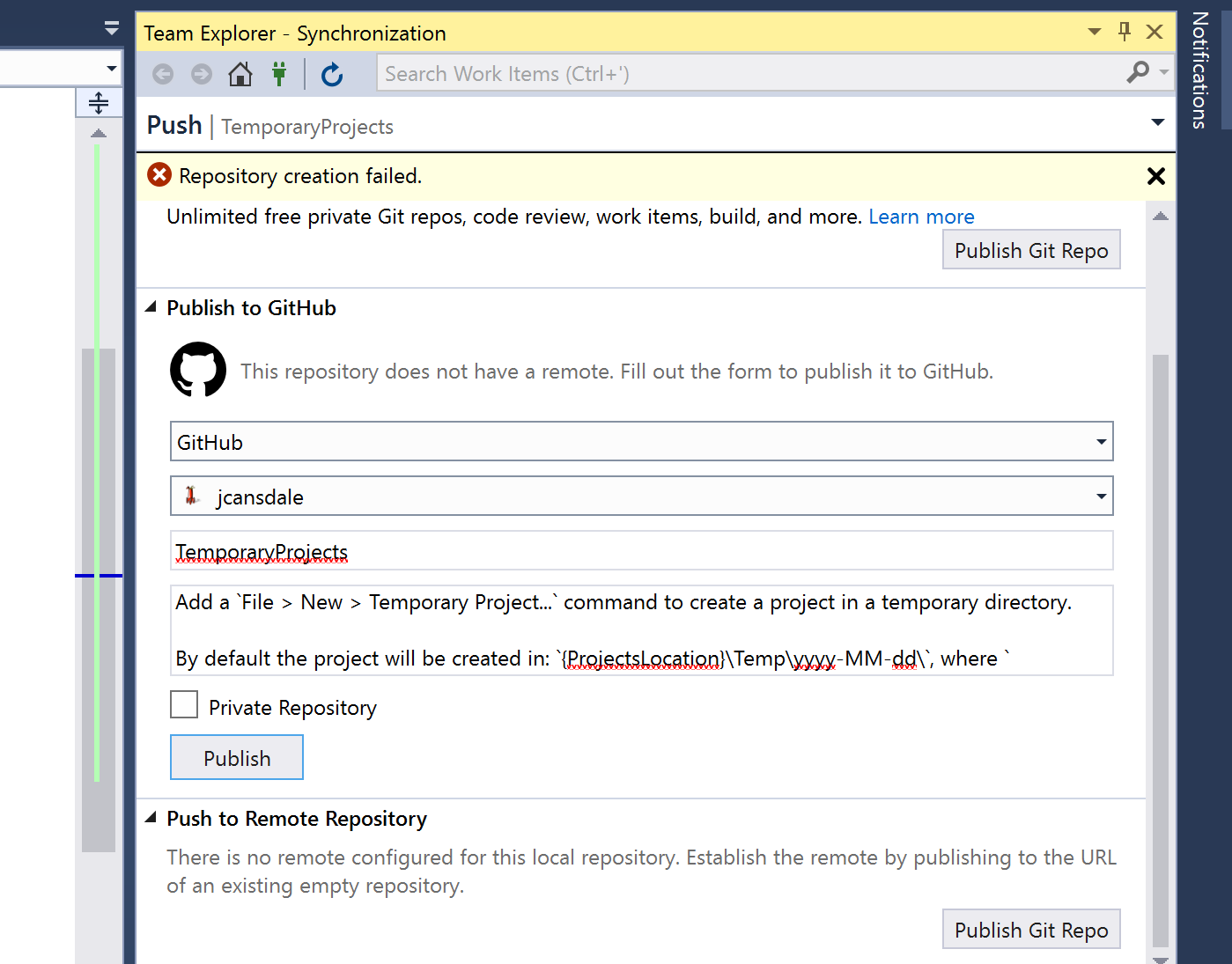Image resolution: width=1232 pixels, height=964 pixels.
Task: Click into the repository description box
Action: click(641, 630)
